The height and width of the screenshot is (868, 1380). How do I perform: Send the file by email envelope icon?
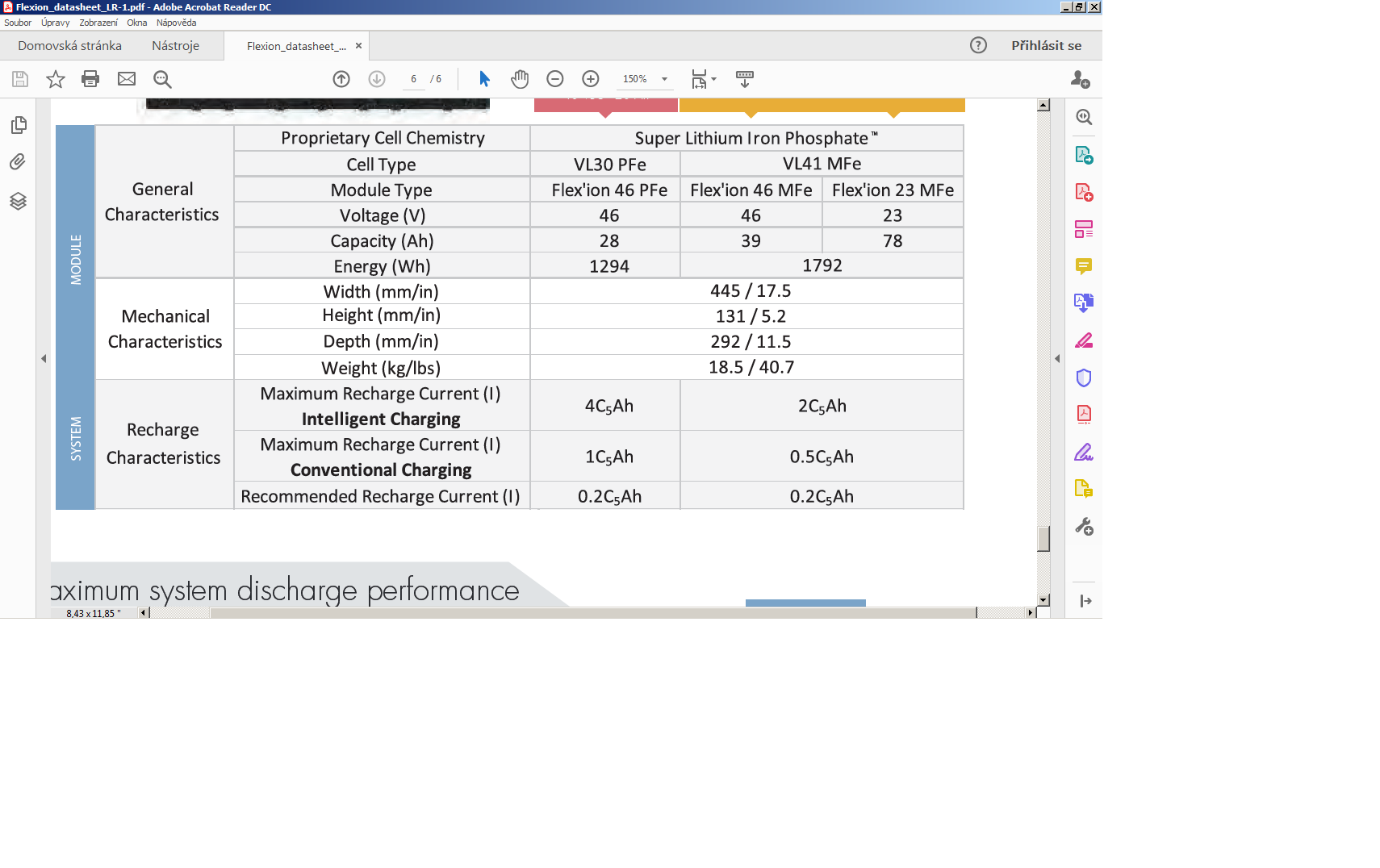(127, 79)
